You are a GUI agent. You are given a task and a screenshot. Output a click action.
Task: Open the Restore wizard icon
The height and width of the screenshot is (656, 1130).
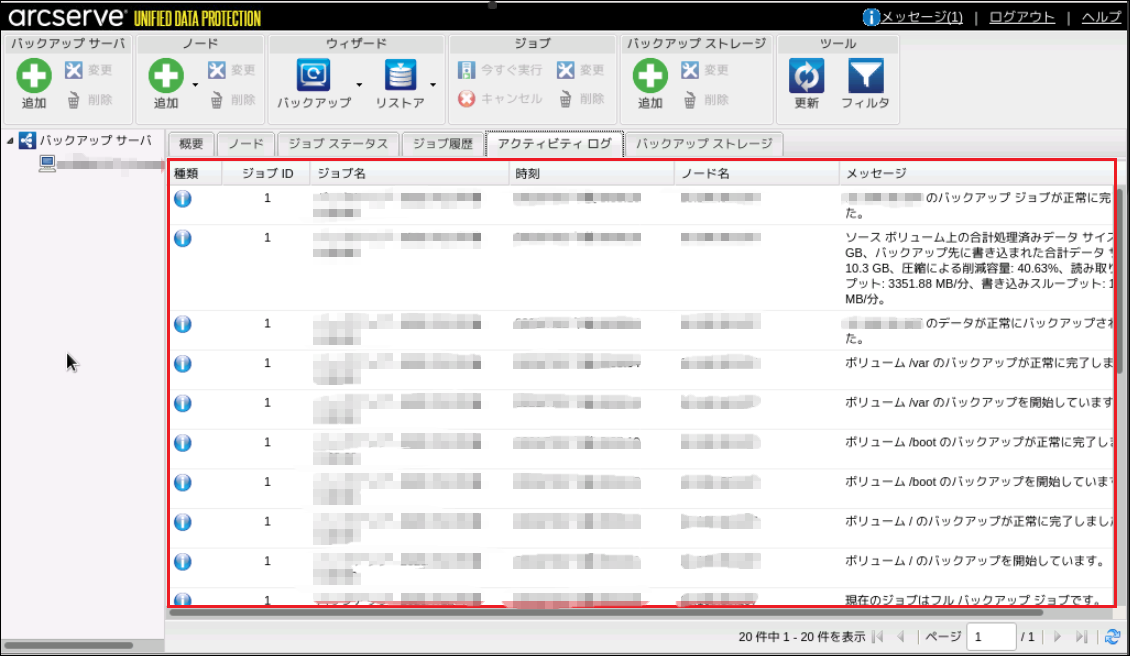click(x=400, y=76)
